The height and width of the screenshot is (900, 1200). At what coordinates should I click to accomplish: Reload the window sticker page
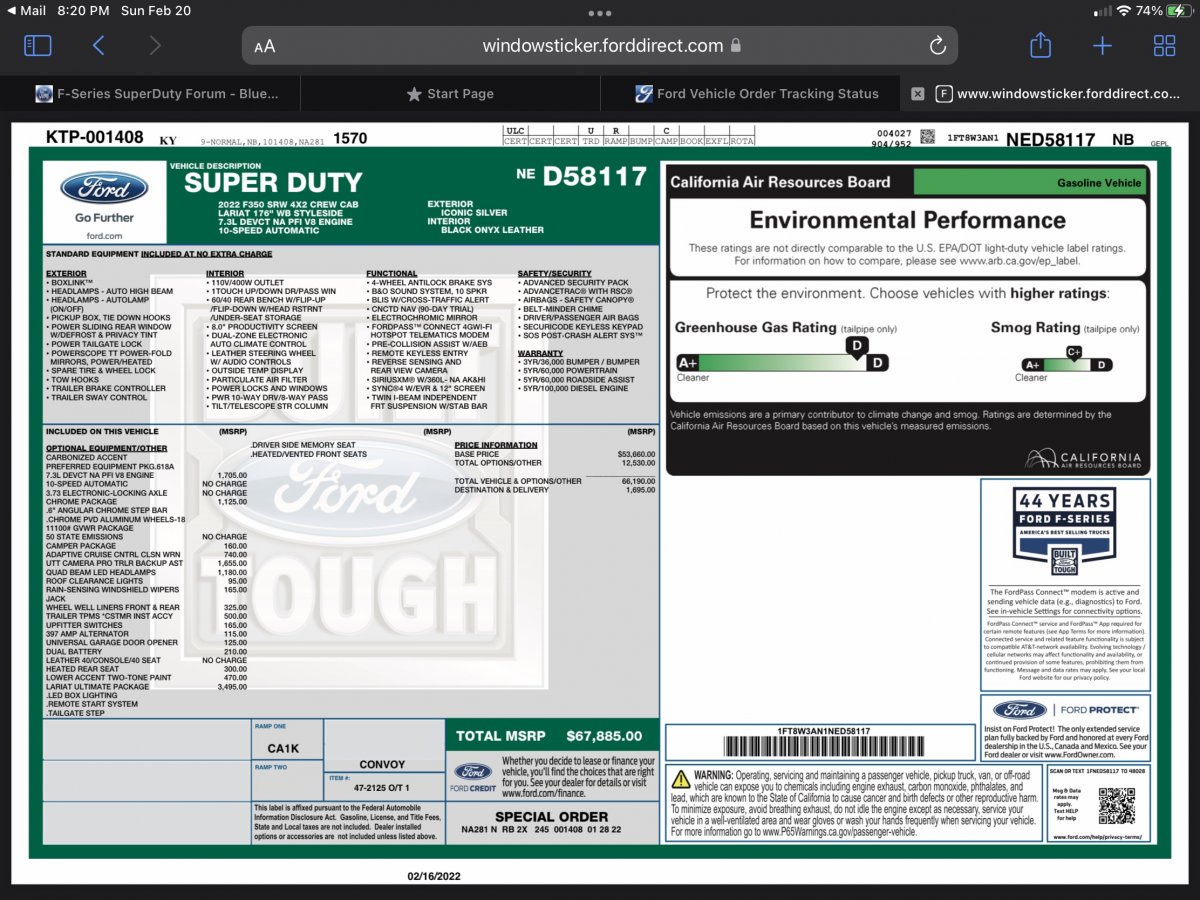click(937, 46)
